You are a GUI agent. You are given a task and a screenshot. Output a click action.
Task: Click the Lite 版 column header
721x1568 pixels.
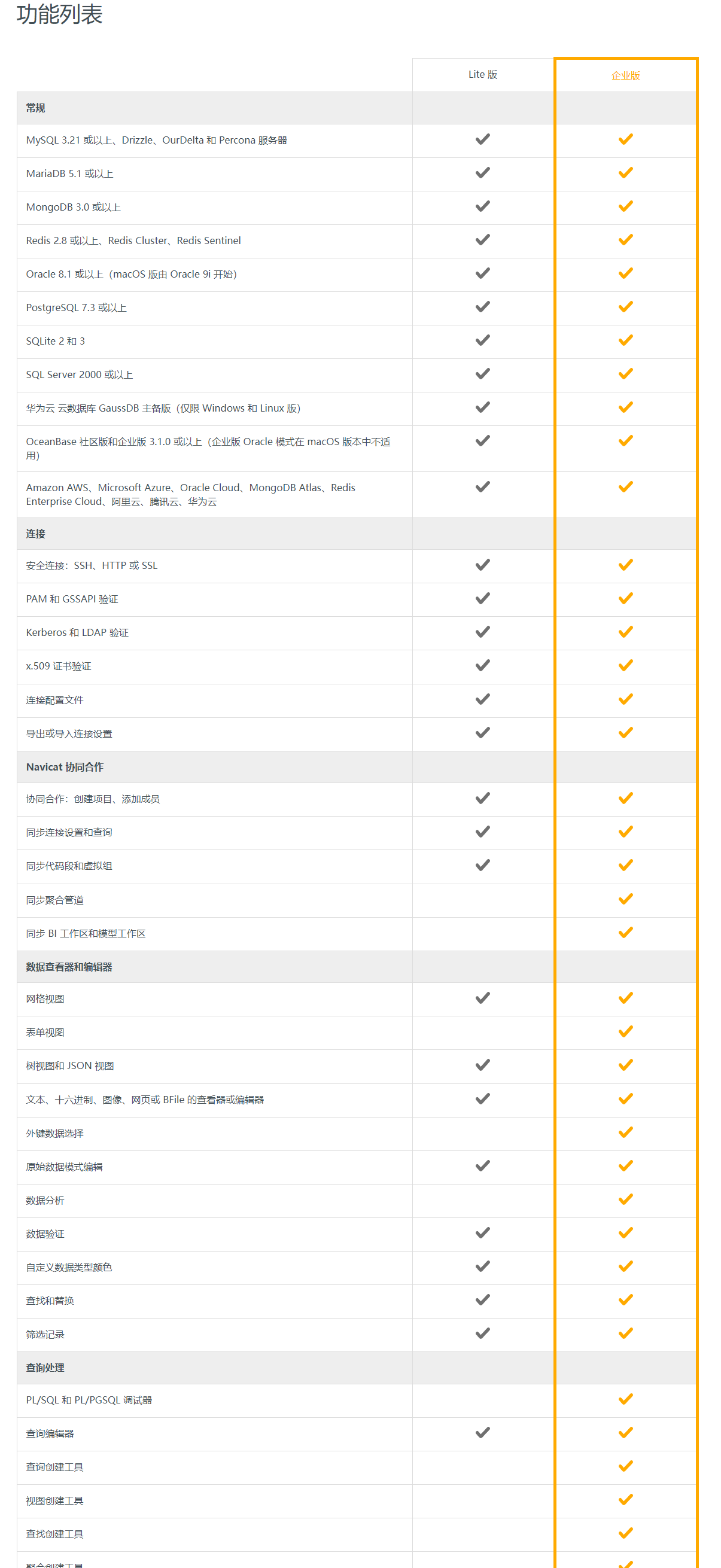(482, 75)
